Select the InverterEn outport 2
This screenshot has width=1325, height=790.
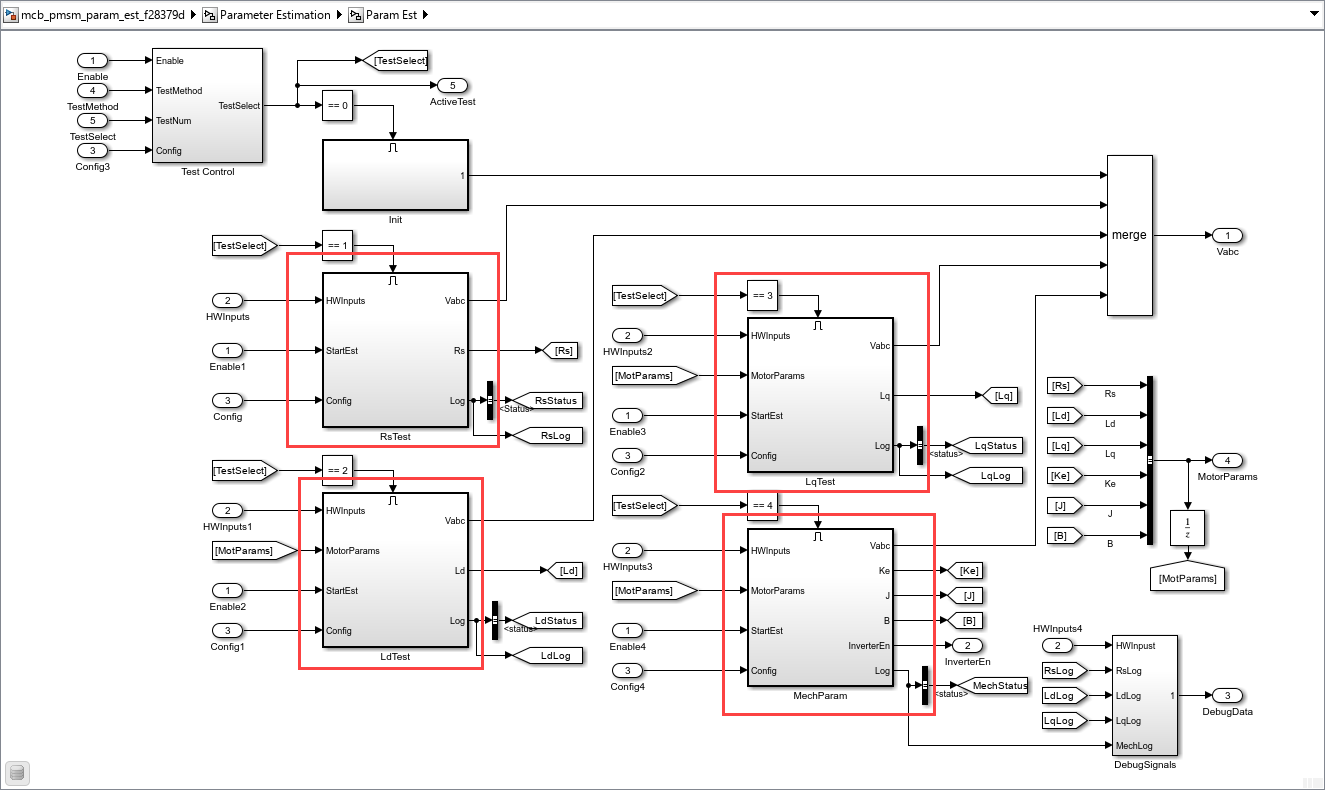968,645
